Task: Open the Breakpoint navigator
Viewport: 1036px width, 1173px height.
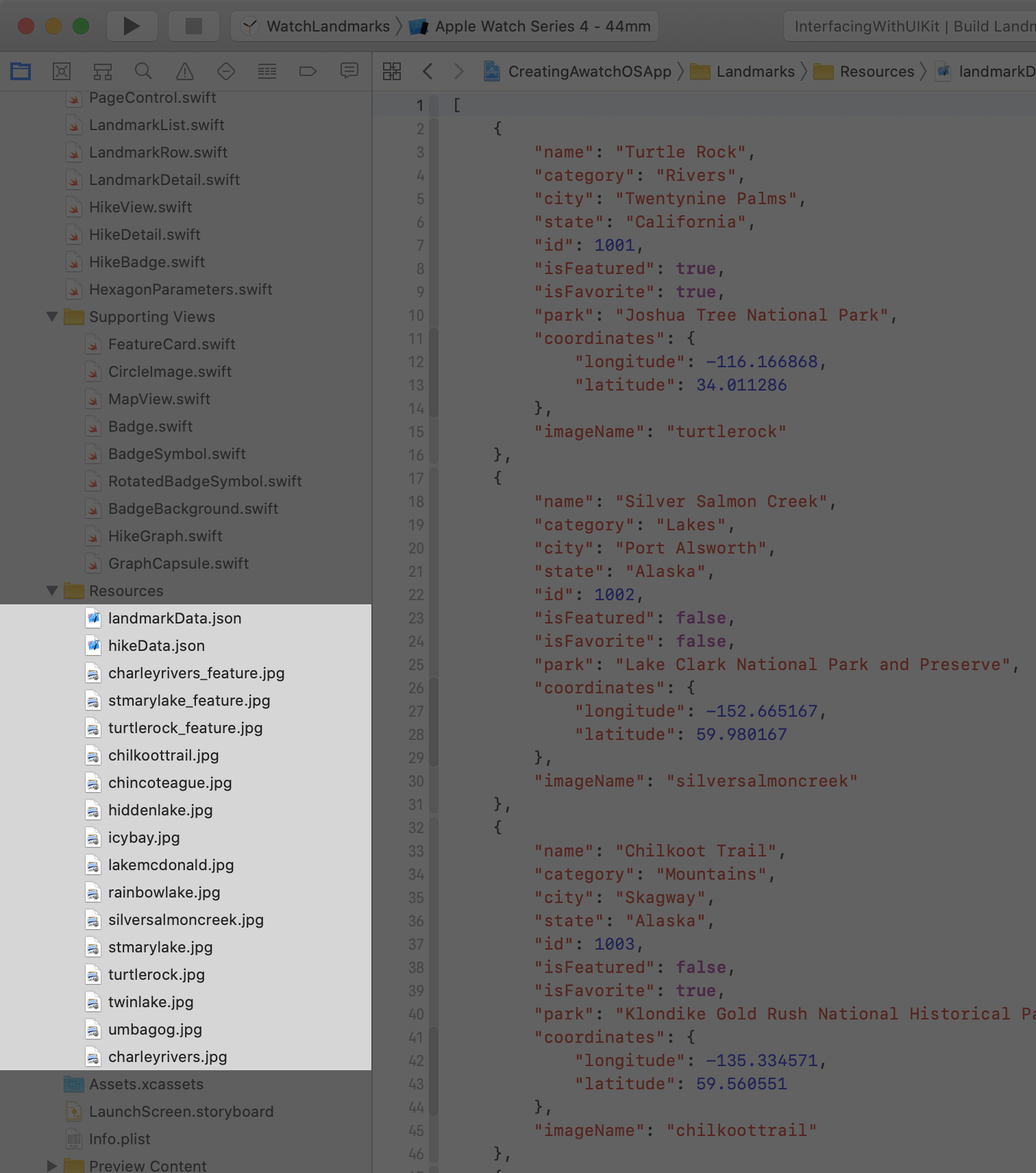Action: point(308,71)
